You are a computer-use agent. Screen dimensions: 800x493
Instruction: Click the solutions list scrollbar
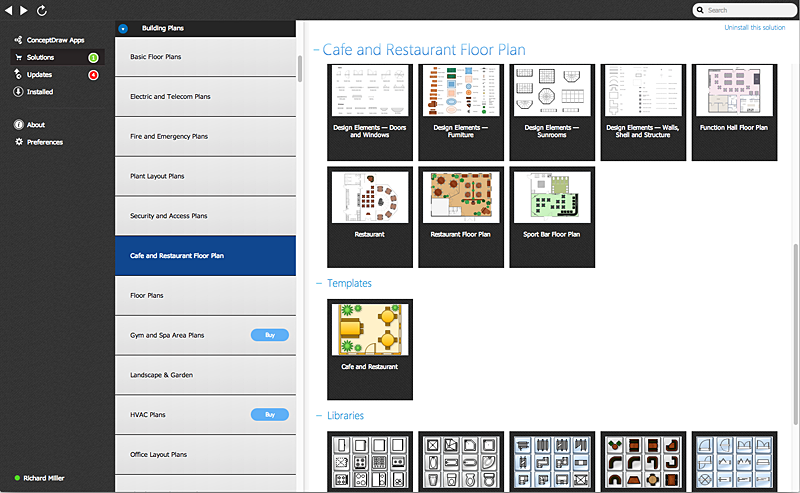tap(300, 69)
